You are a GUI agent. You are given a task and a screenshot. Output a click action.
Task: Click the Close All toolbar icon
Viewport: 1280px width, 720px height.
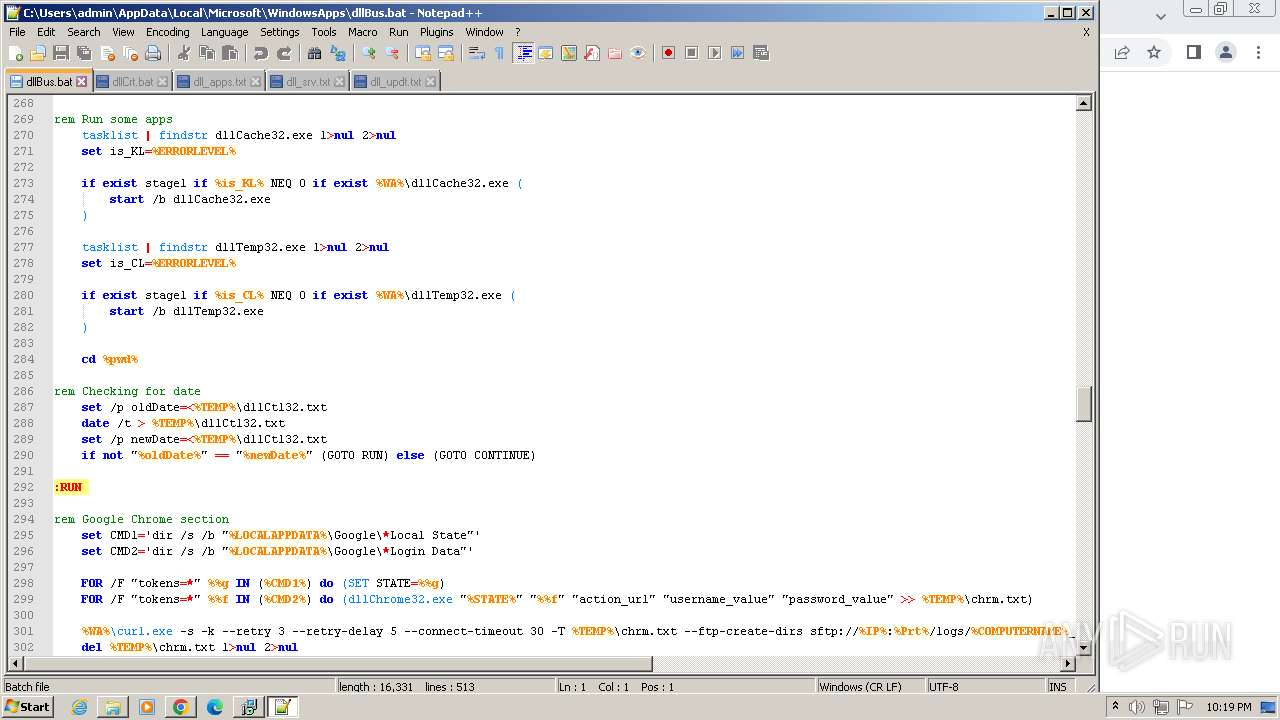[130, 53]
